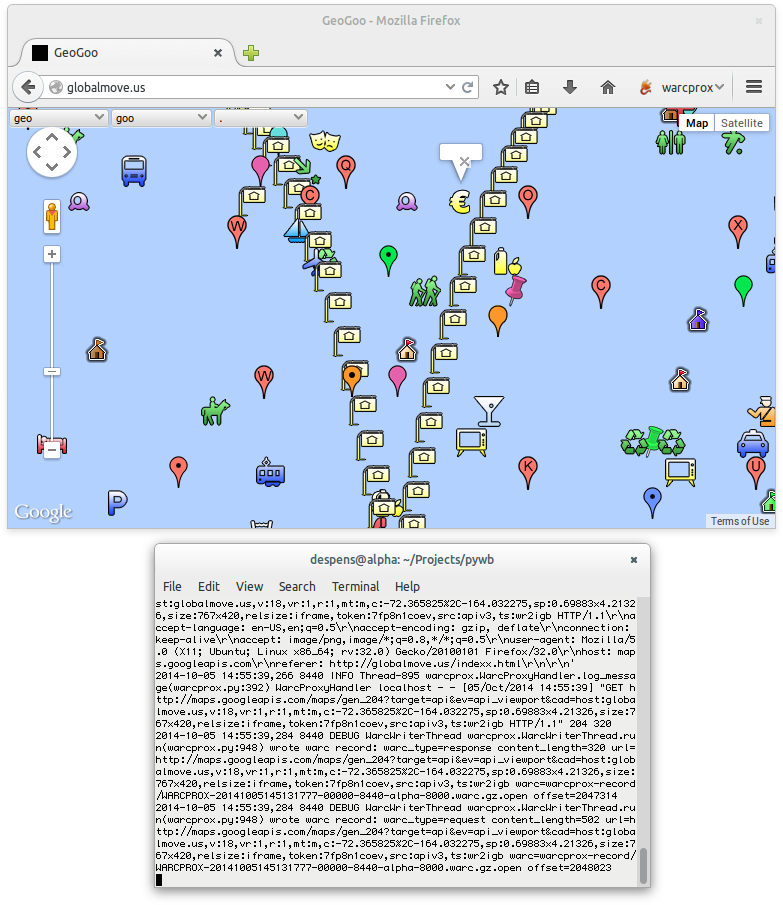Click the euro currency symbol marker
783x905 pixels.
pyautogui.click(x=459, y=202)
